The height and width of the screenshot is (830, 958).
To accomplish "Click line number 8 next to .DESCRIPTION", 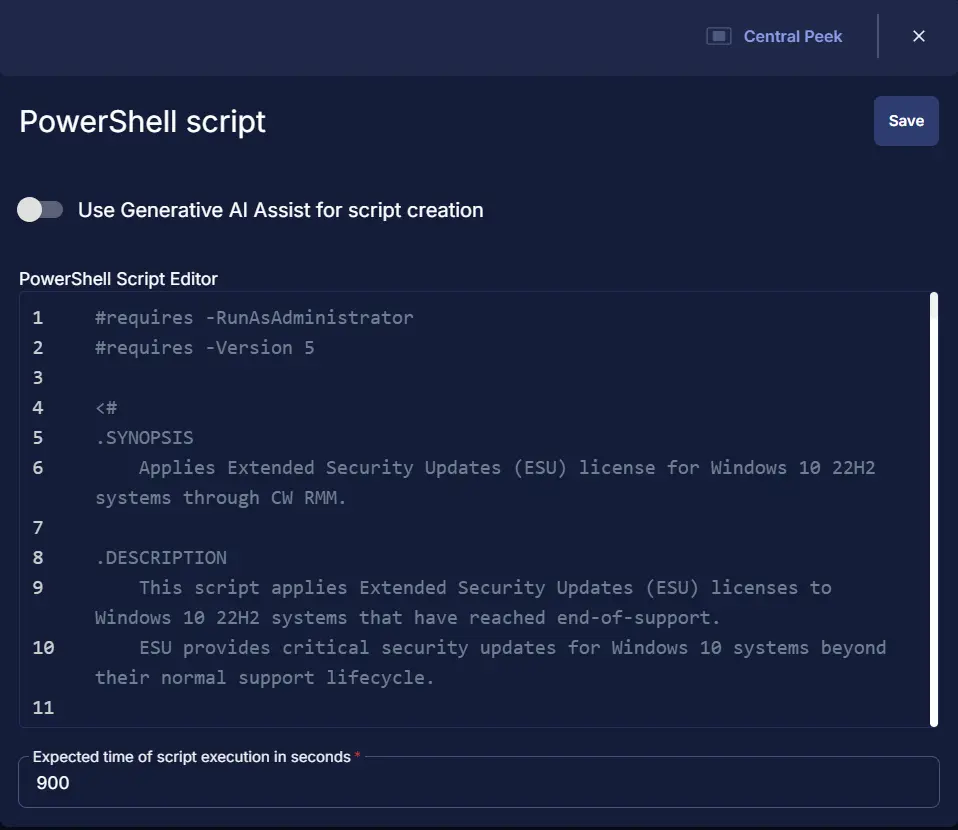I will (x=37, y=557).
